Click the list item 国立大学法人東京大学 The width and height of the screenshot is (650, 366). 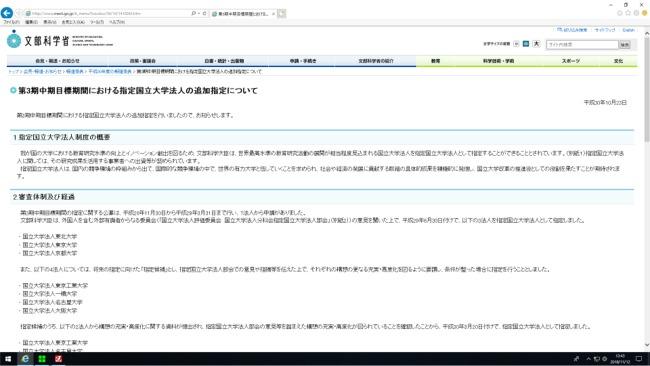49,245
